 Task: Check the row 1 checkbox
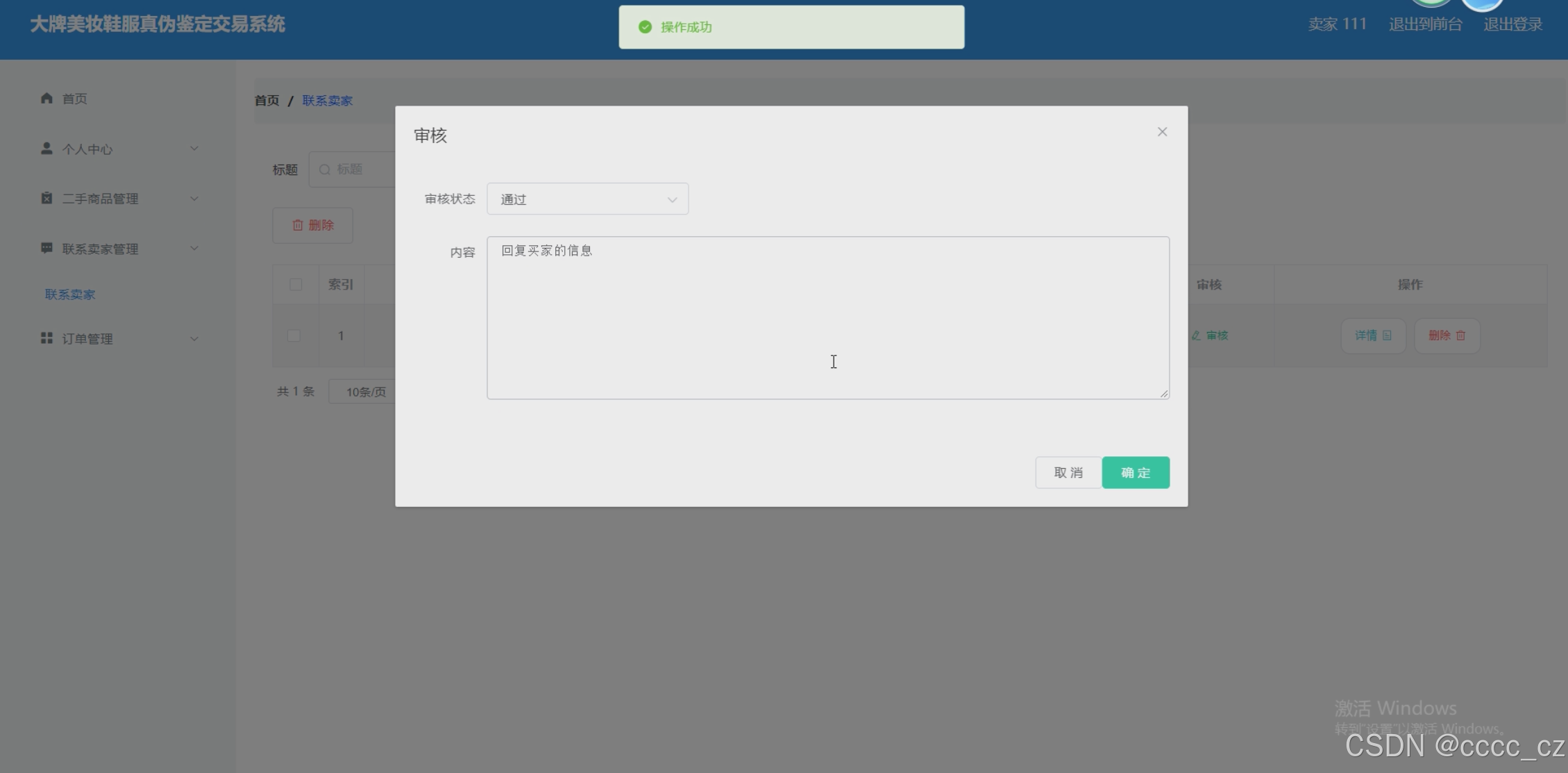point(294,335)
